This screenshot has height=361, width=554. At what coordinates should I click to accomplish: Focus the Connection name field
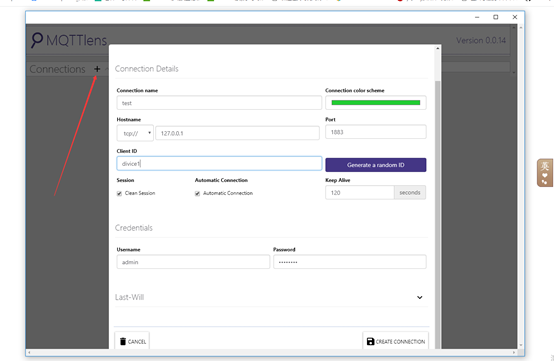tap(219, 103)
